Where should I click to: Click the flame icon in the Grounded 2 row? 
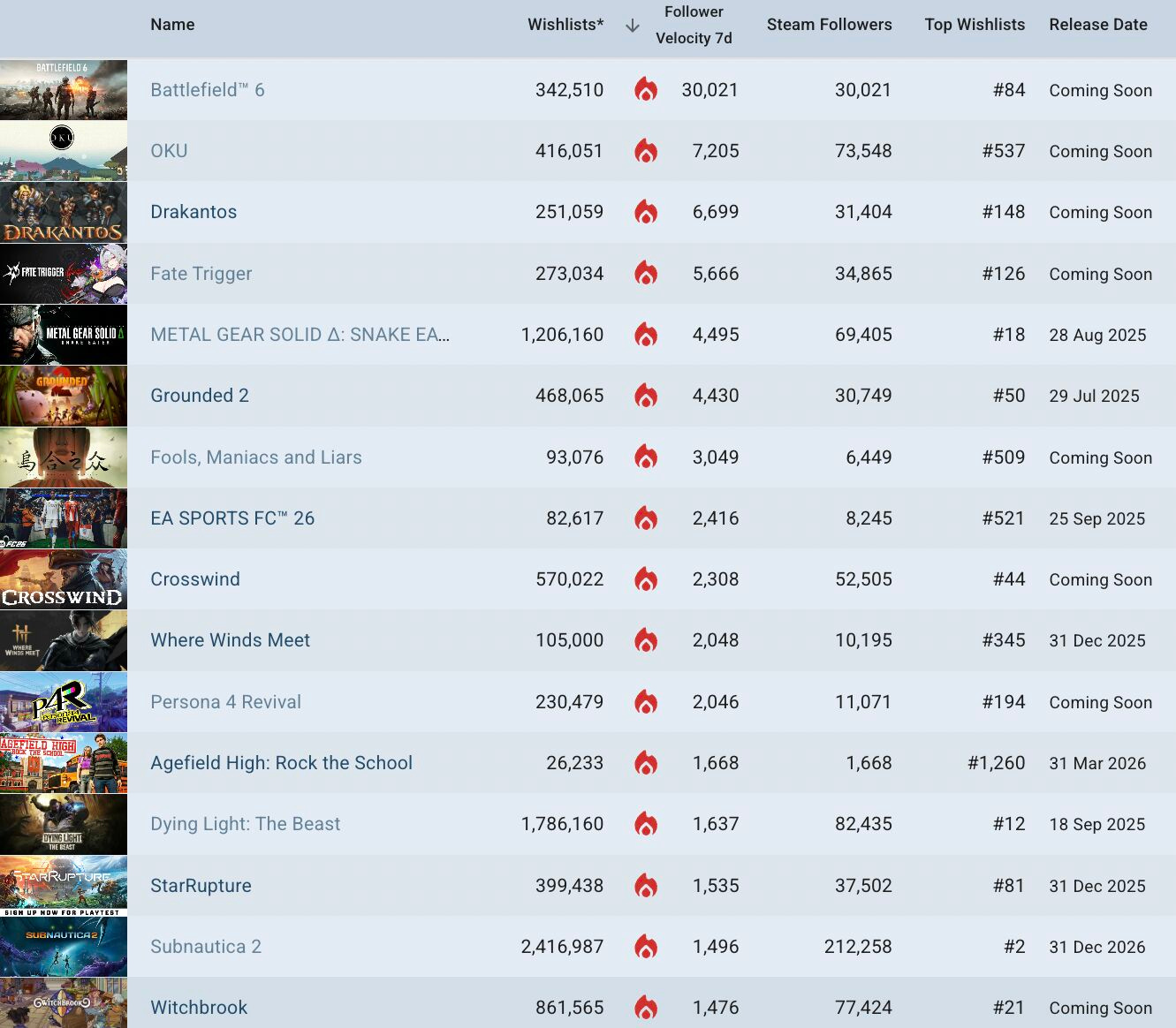646,396
